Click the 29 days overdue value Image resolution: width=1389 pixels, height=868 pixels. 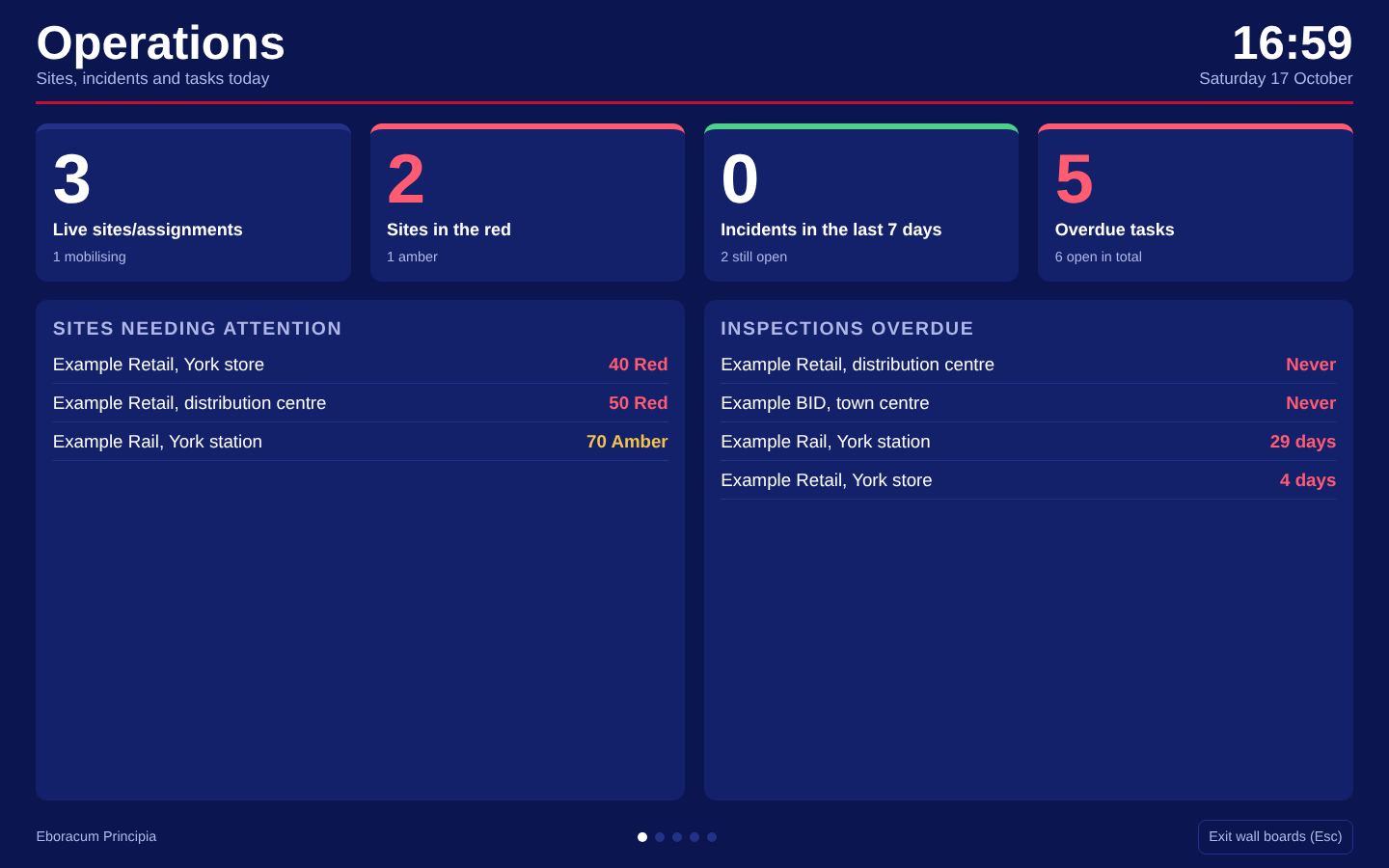pos(1303,442)
